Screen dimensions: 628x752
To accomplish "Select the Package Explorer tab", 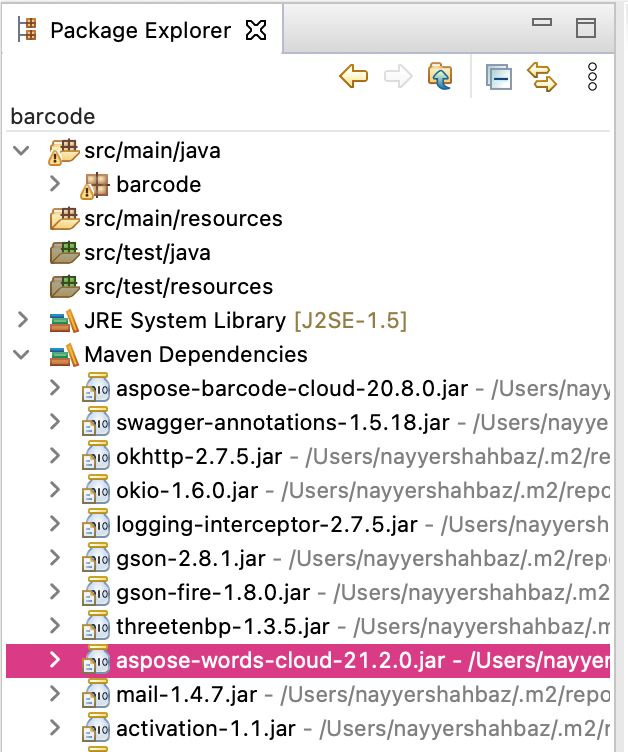I will [x=139, y=30].
